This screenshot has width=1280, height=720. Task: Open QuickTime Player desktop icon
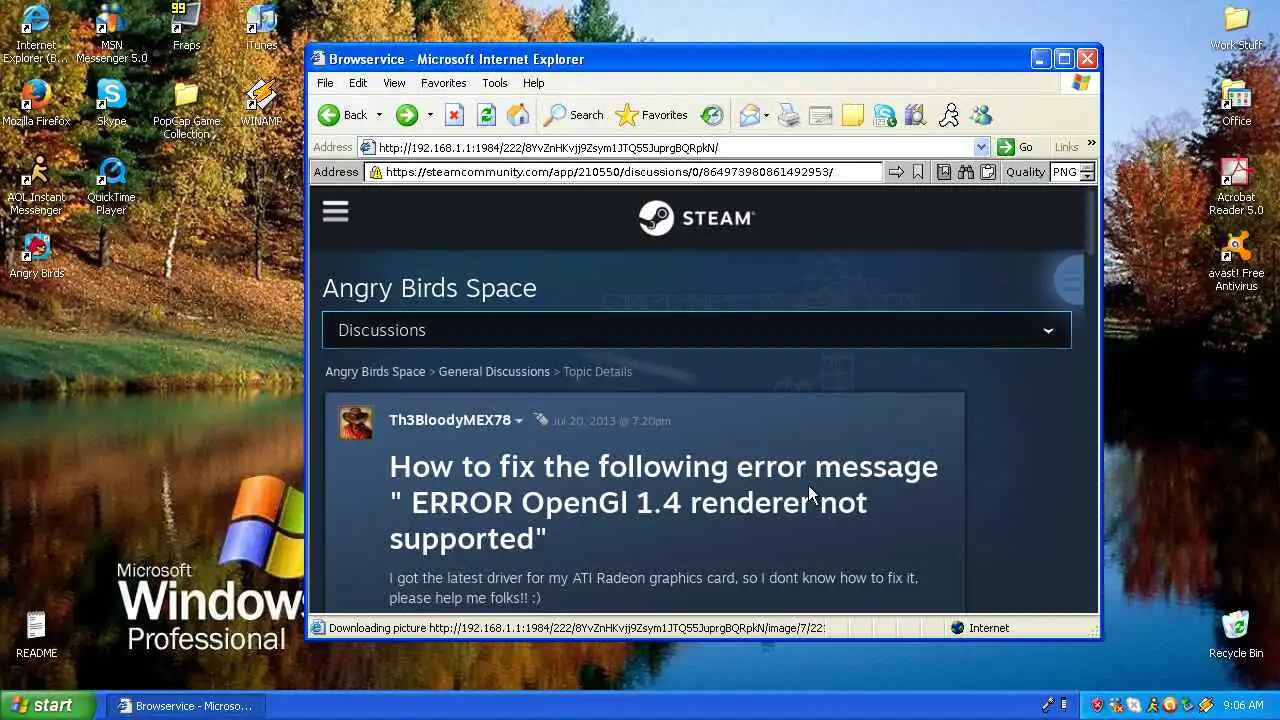111,186
